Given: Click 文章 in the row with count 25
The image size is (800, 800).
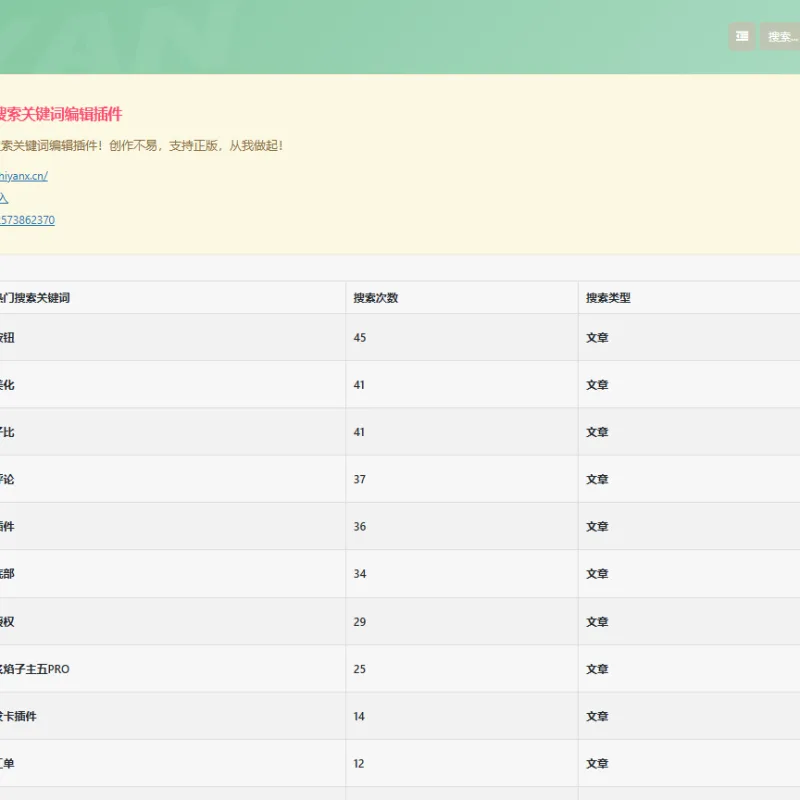Looking at the screenshot, I should [x=597, y=668].
